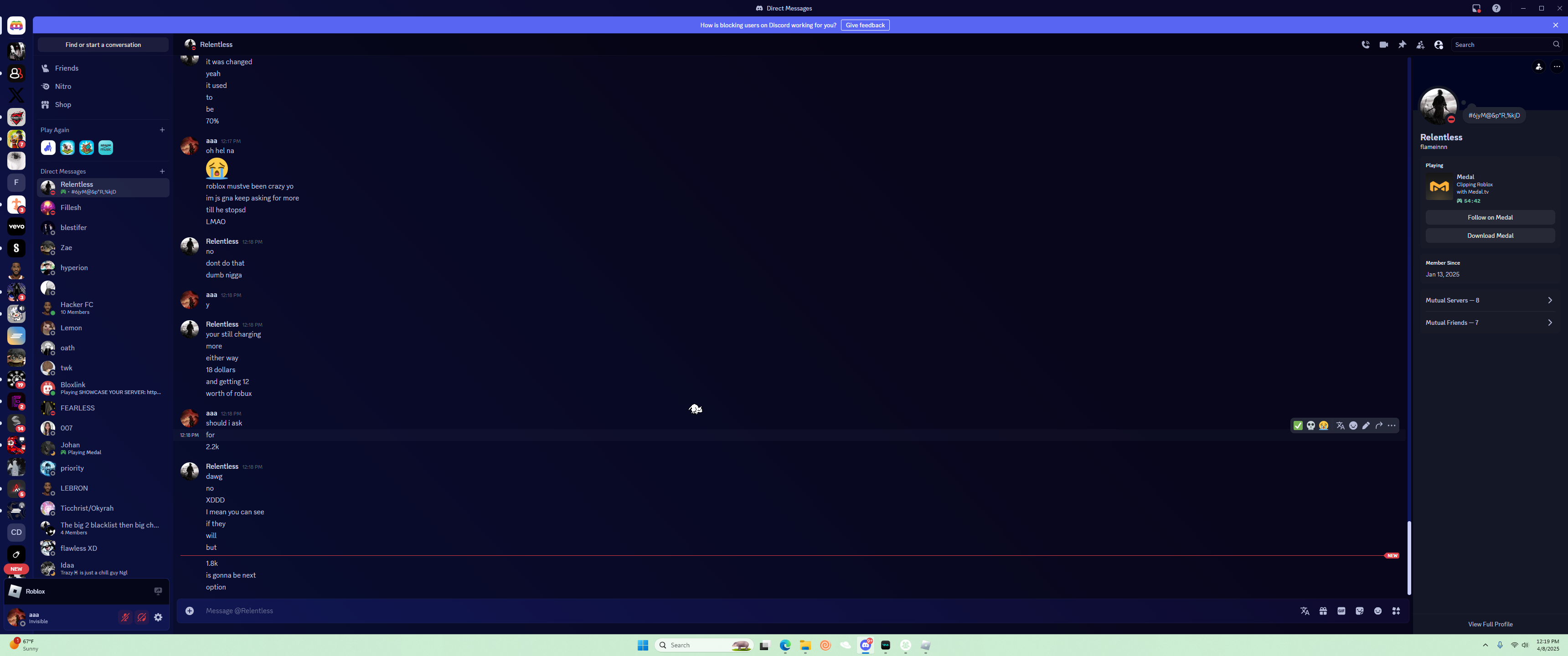Viewport: 1568px width, 656px height.
Task: Open more message options menu
Action: click(x=1392, y=425)
